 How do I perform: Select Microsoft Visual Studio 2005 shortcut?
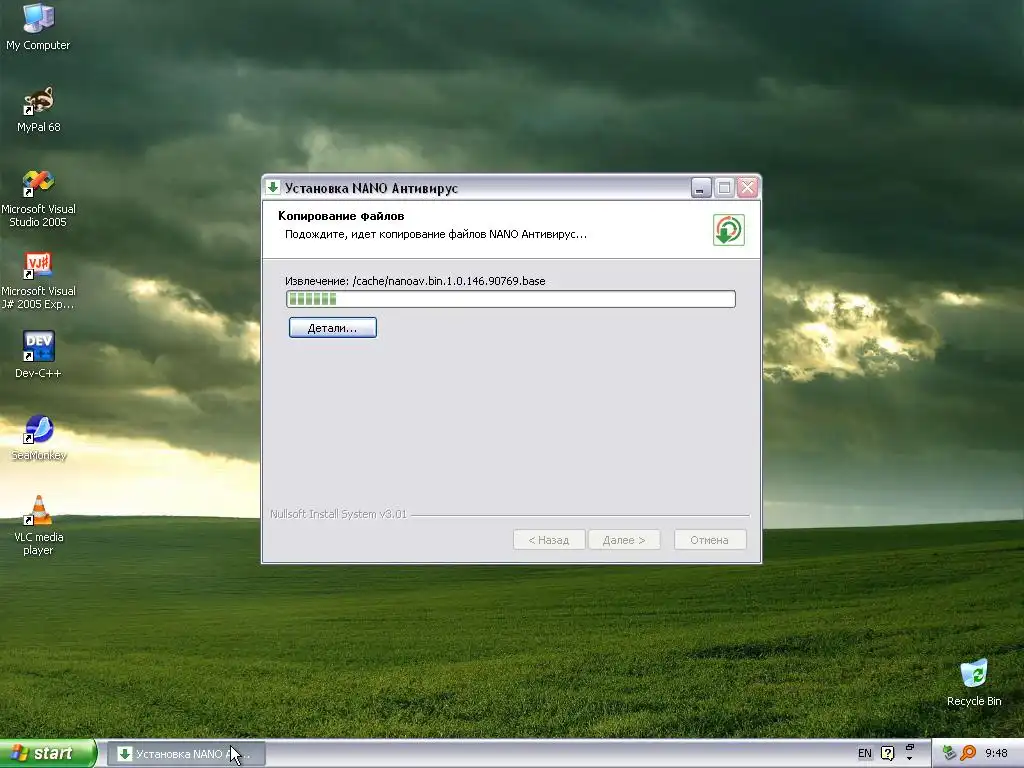tap(38, 199)
